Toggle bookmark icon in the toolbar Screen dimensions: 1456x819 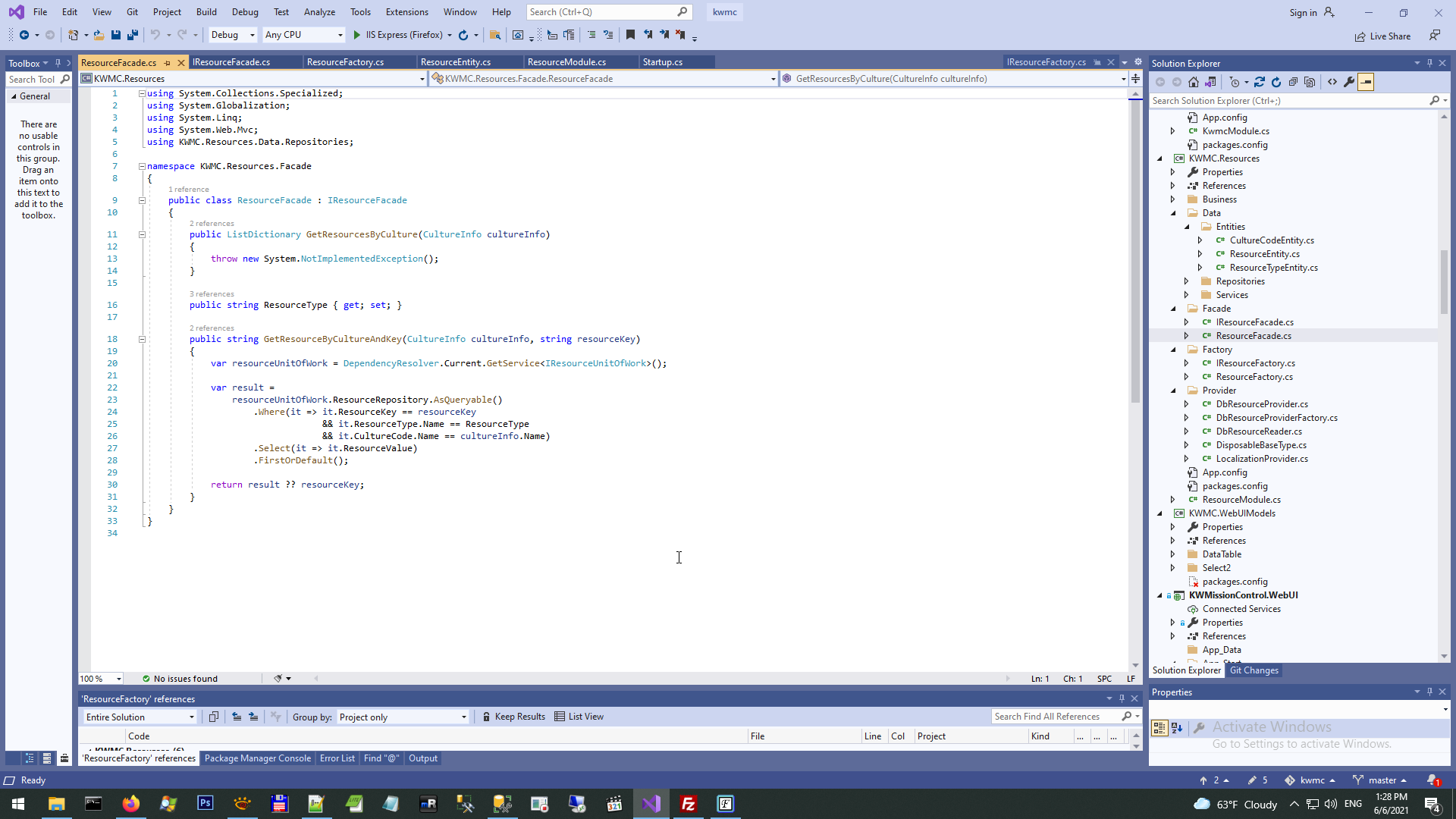click(630, 35)
